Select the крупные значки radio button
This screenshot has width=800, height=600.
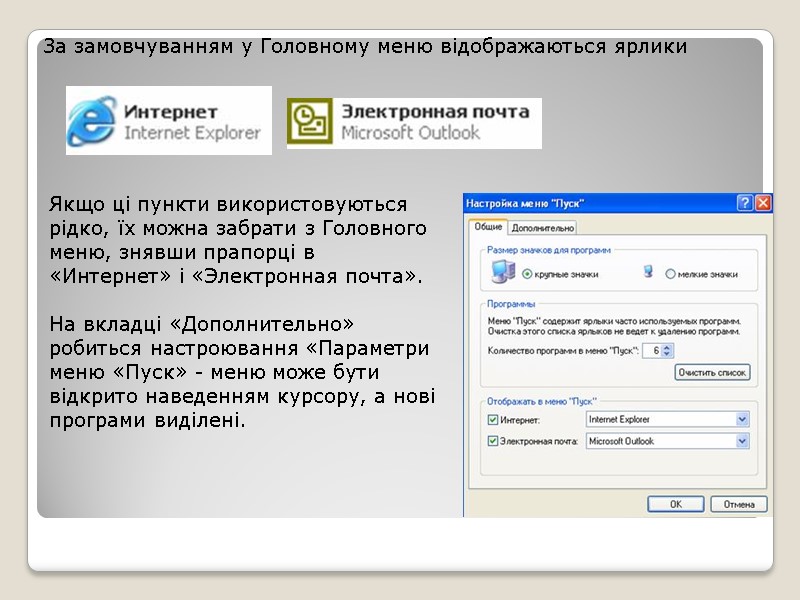527,274
